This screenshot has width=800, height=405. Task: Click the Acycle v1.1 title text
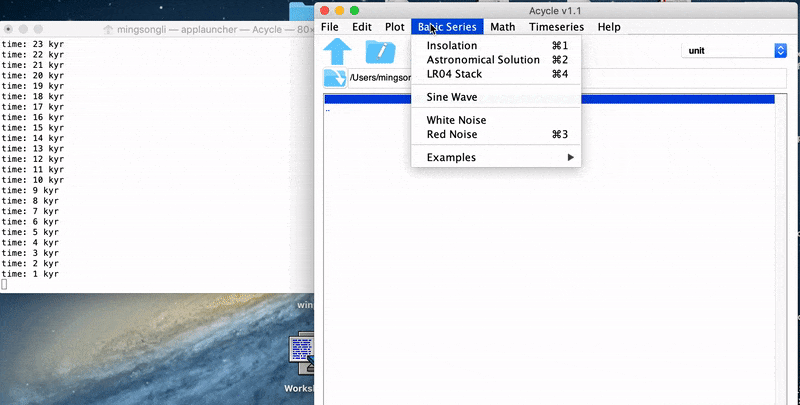coord(556,11)
